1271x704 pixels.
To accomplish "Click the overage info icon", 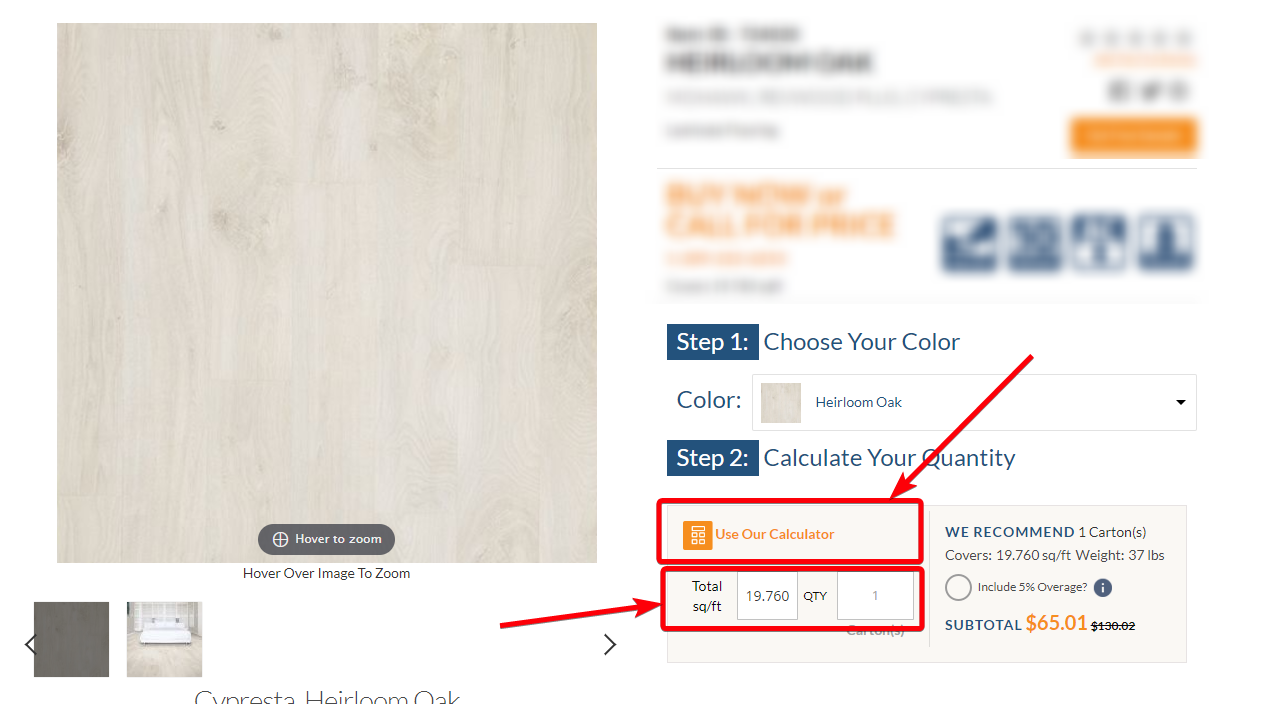I will tap(1103, 588).
